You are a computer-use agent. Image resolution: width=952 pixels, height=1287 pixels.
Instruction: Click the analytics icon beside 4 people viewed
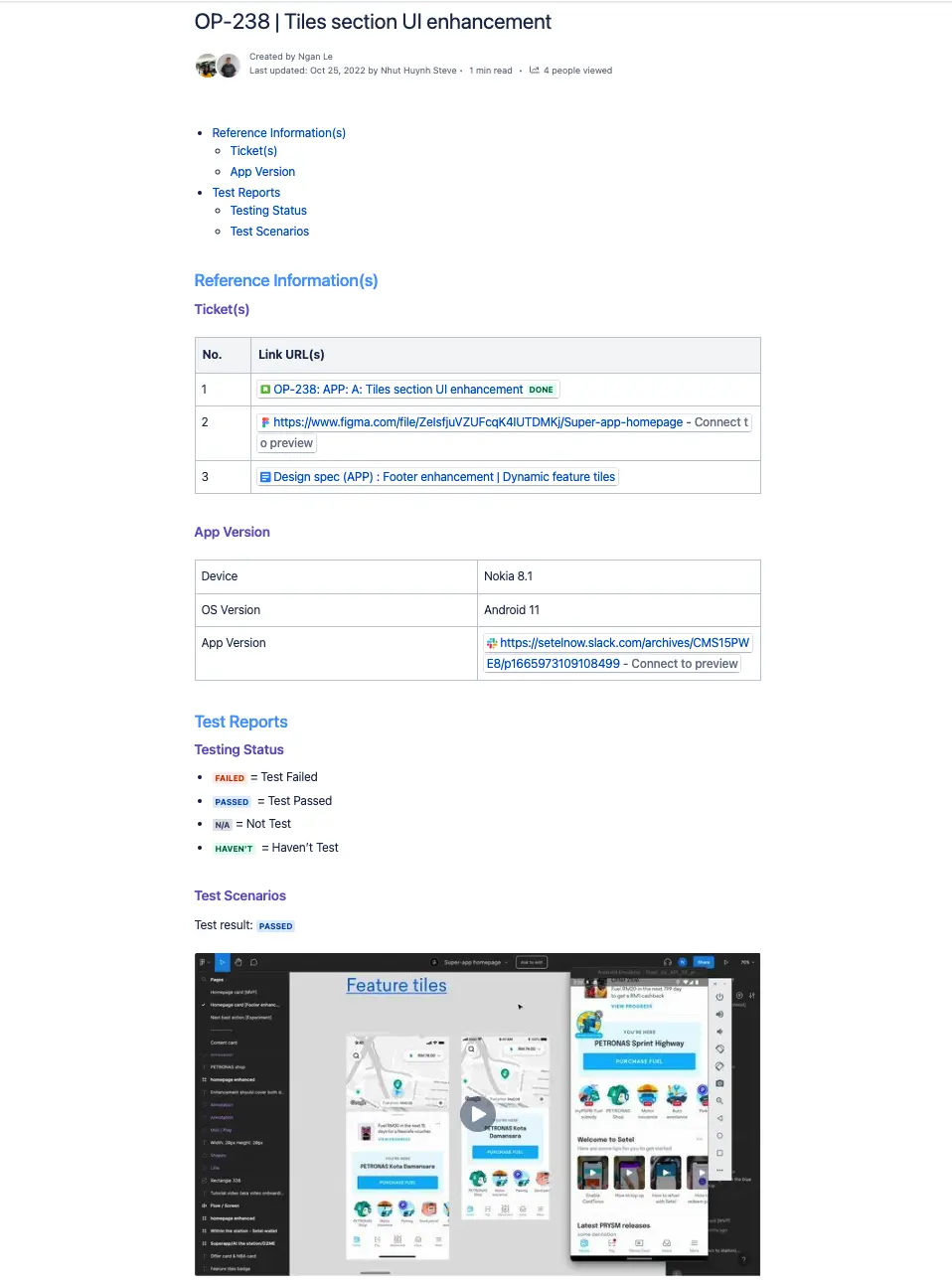pos(535,71)
